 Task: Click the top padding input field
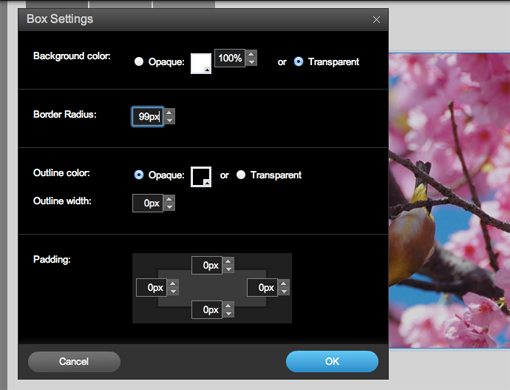tap(207, 265)
